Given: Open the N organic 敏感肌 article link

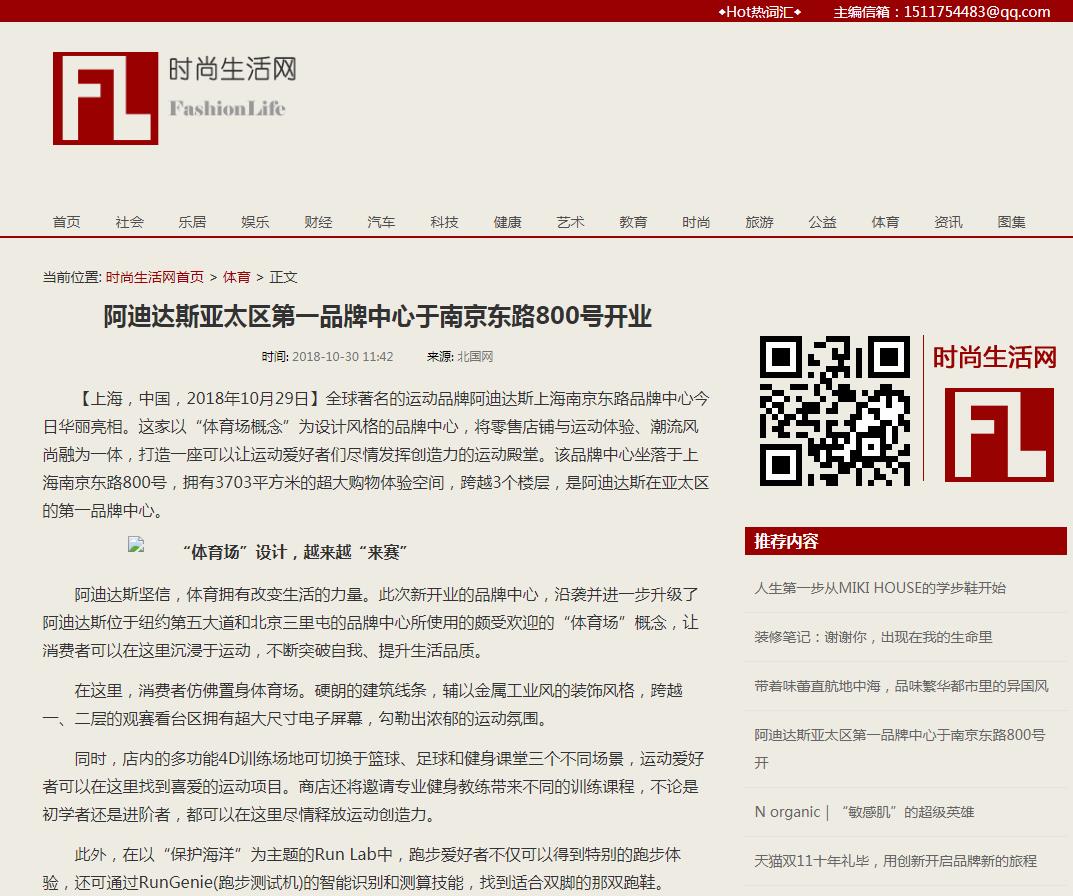Looking at the screenshot, I should (864, 812).
